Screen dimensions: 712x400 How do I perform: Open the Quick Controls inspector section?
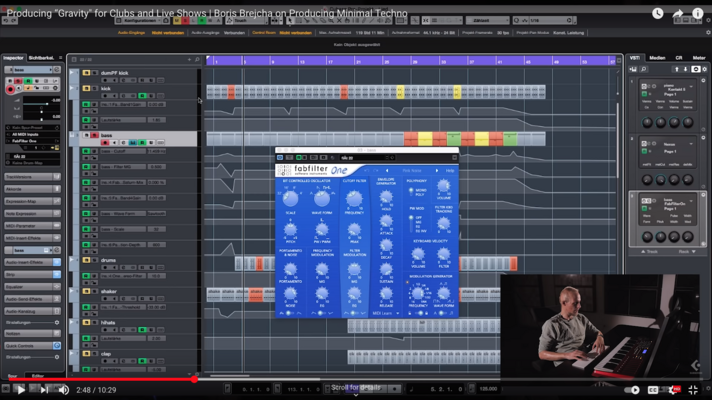tap(32, 346)
